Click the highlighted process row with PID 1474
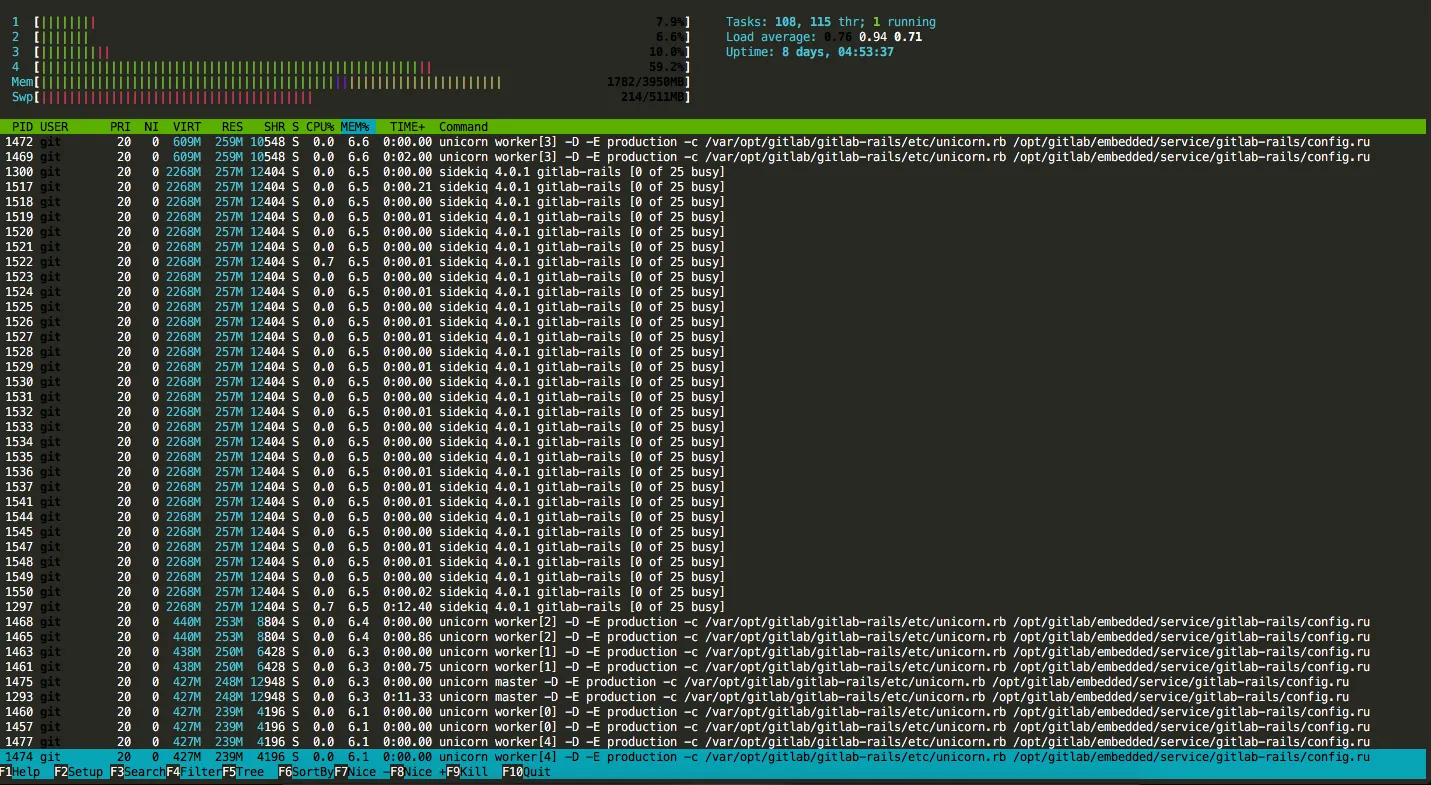The width and height of the screenshot is (1431, 785). click(x=715, y=757)
